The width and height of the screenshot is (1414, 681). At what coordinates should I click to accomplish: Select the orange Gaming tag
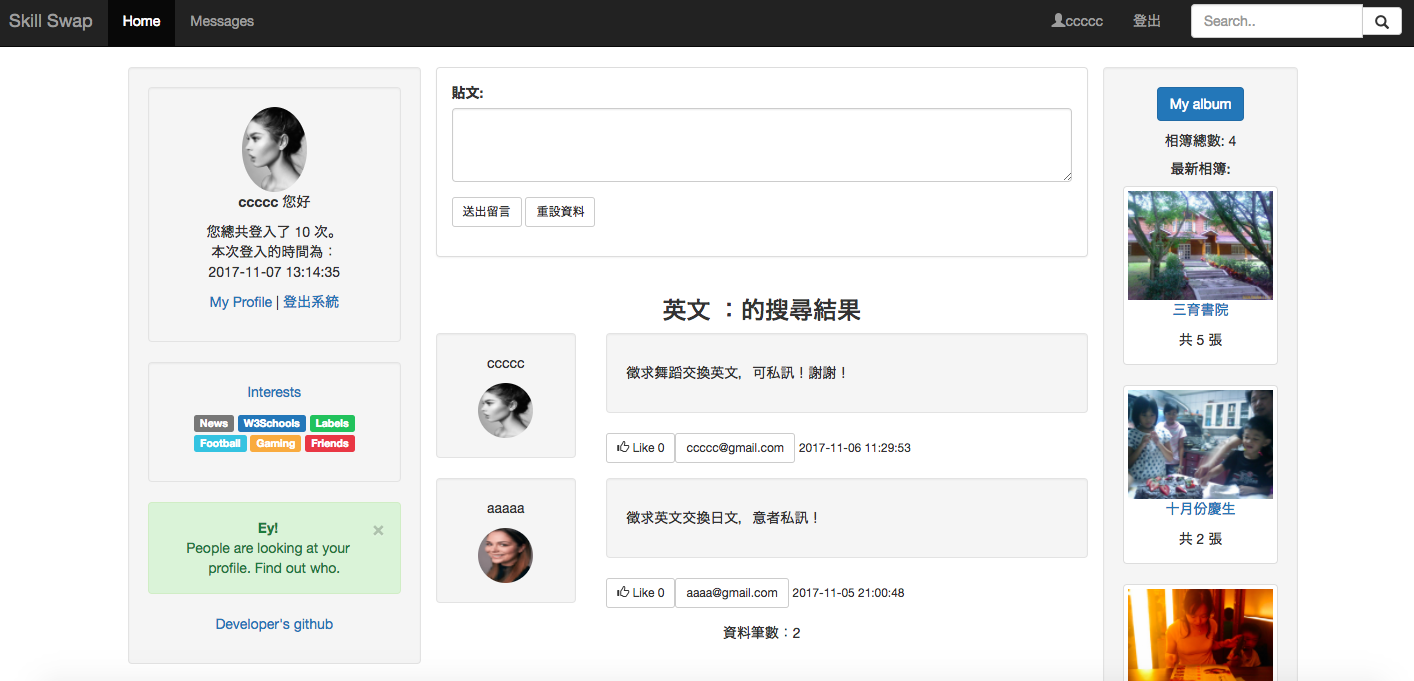(x=275, y=444)
